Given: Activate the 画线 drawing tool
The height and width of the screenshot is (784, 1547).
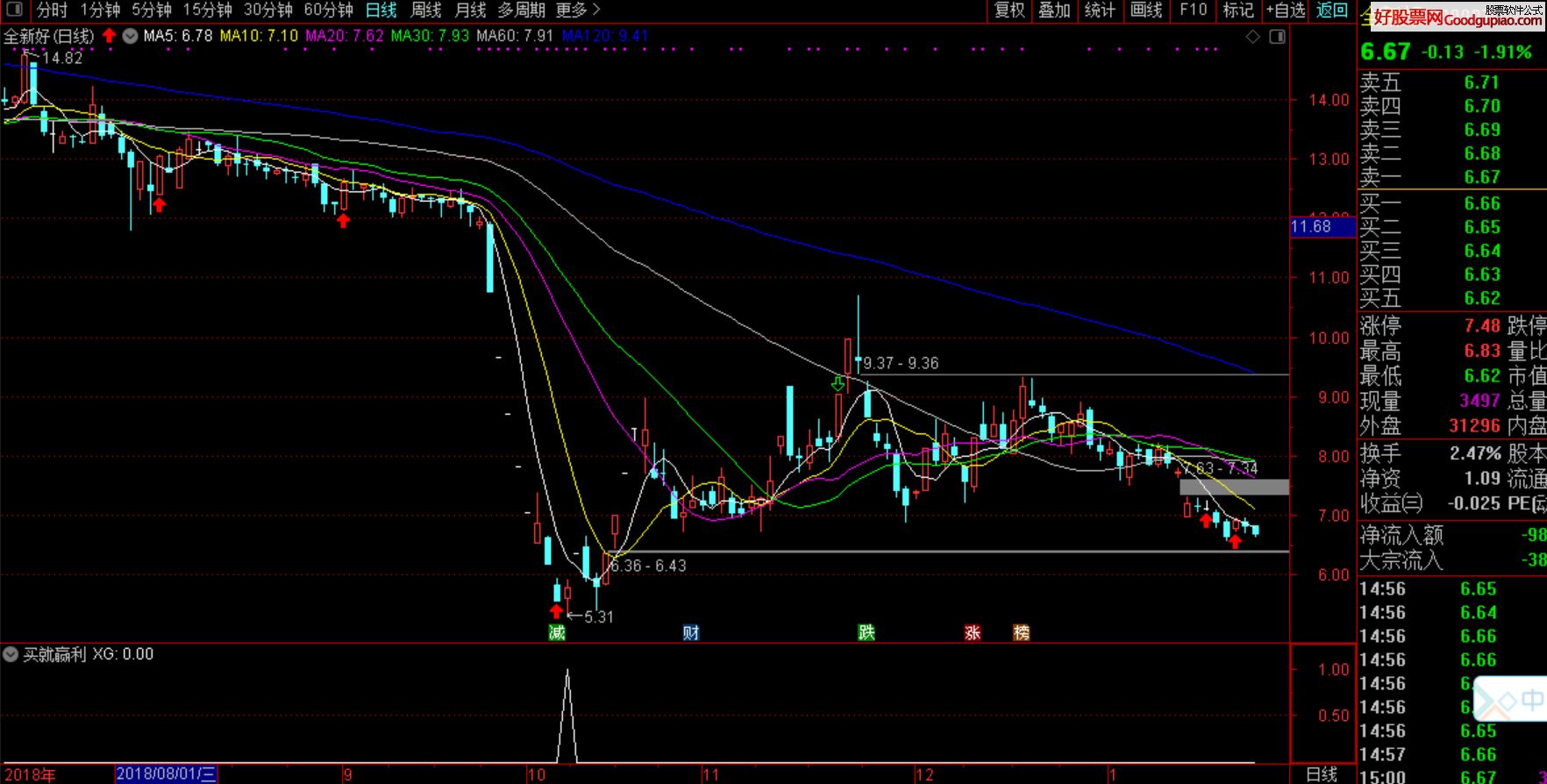Looking at the screenshot, I should pos(1146,11).
